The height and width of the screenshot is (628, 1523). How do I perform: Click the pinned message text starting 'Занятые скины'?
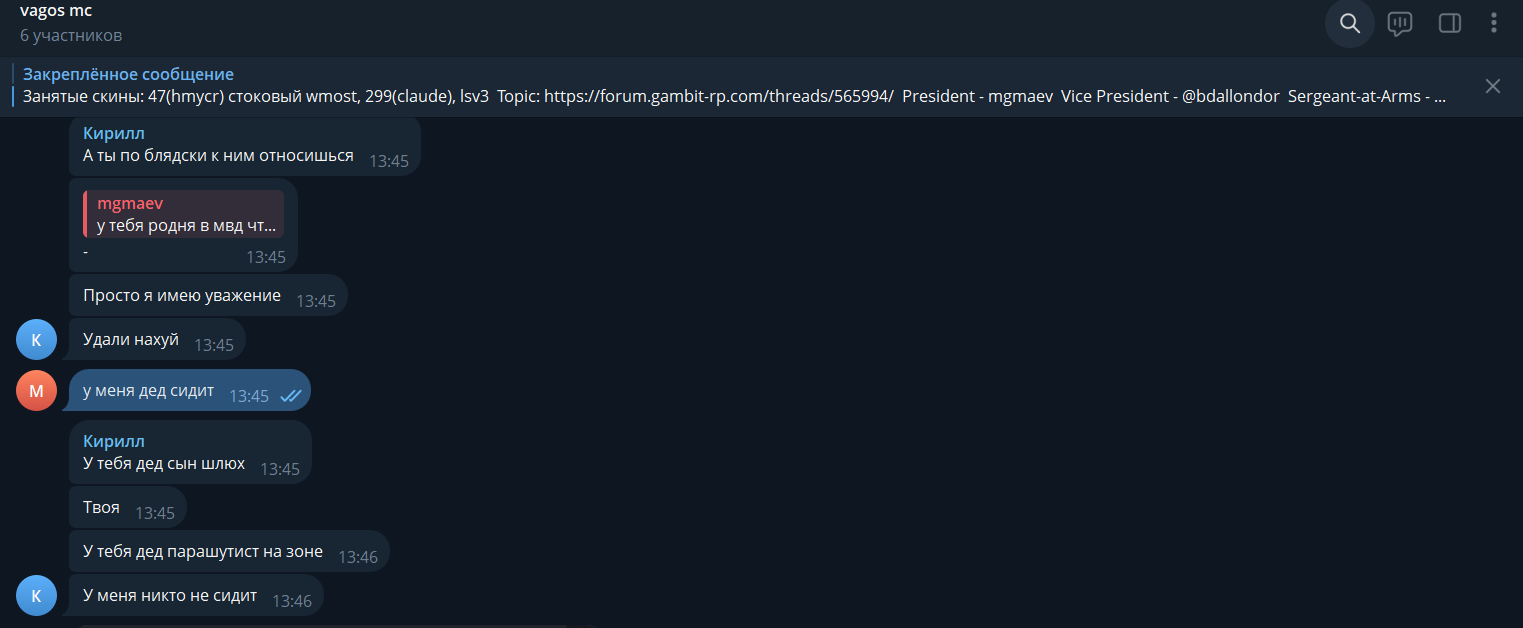coord(500,97)
